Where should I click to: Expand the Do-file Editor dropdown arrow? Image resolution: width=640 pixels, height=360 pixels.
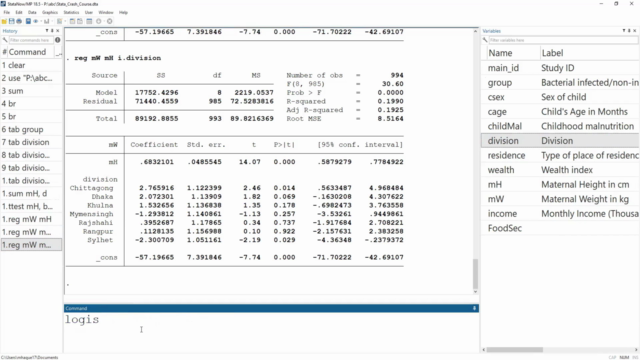tap(65, 21)
